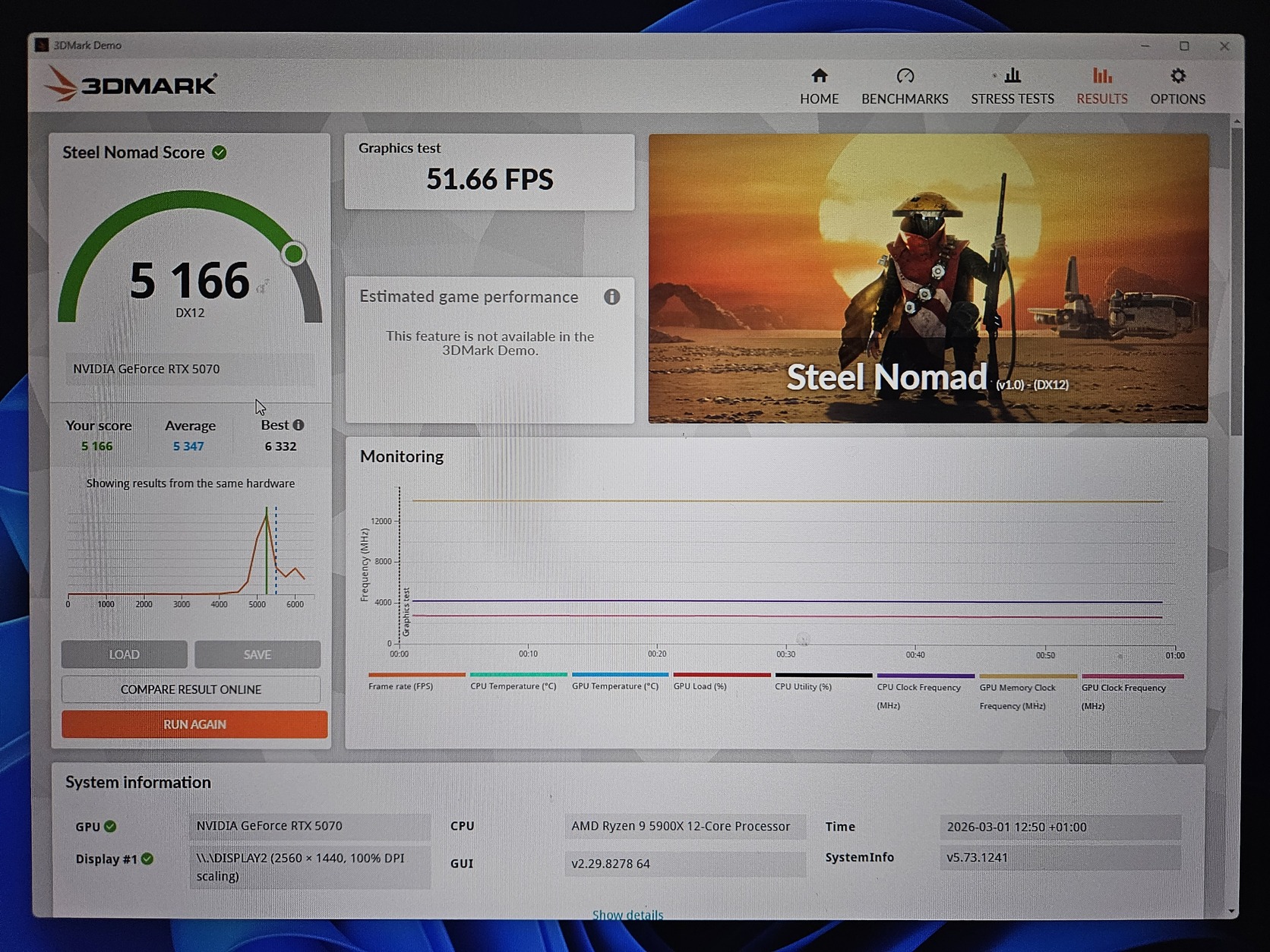This screenshot has height=952, width=1270.
Task: Open the OPTIONS tab
Action: coord(1177,87)
